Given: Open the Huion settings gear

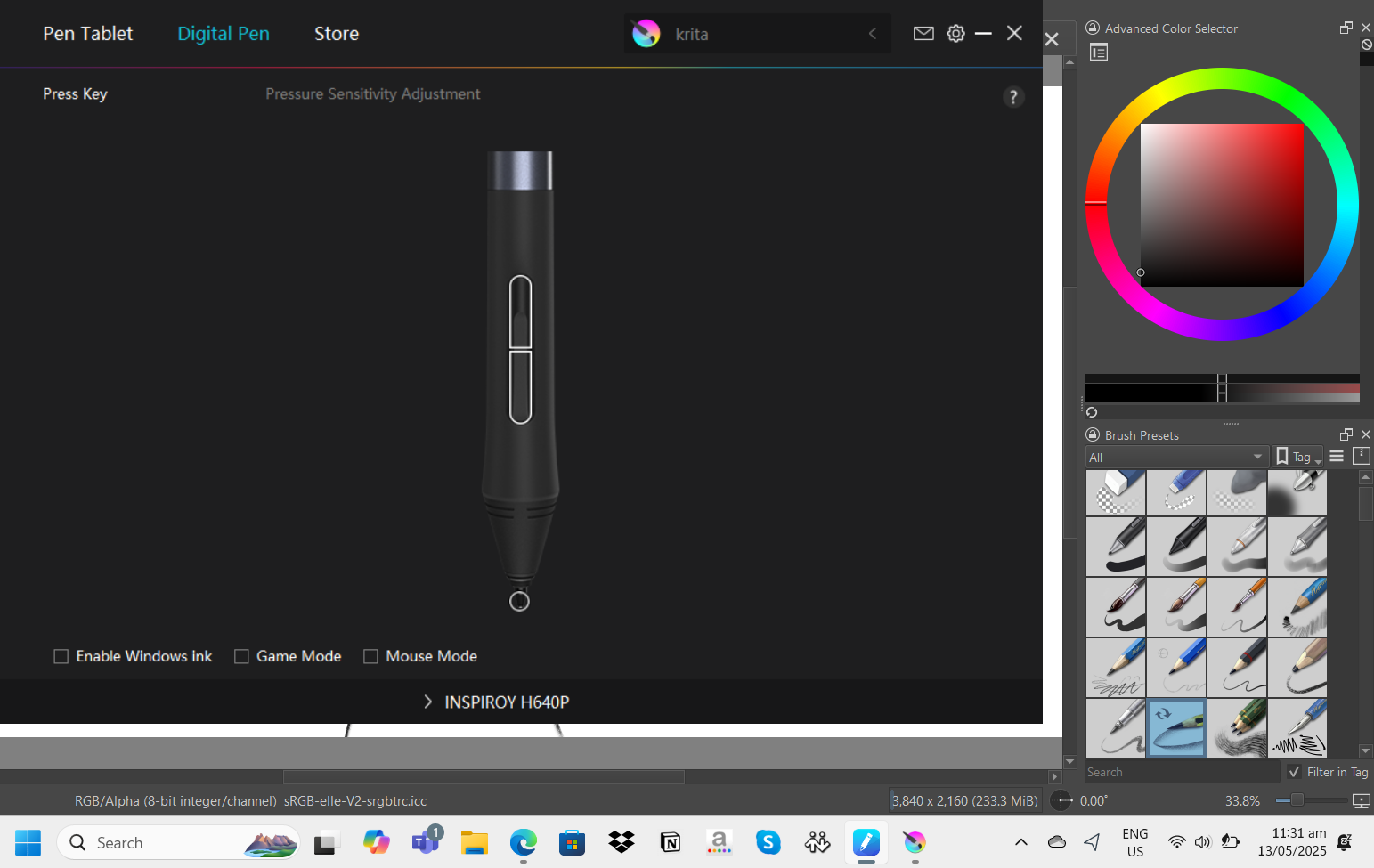Looking at the screenshot, I should 955,34.
